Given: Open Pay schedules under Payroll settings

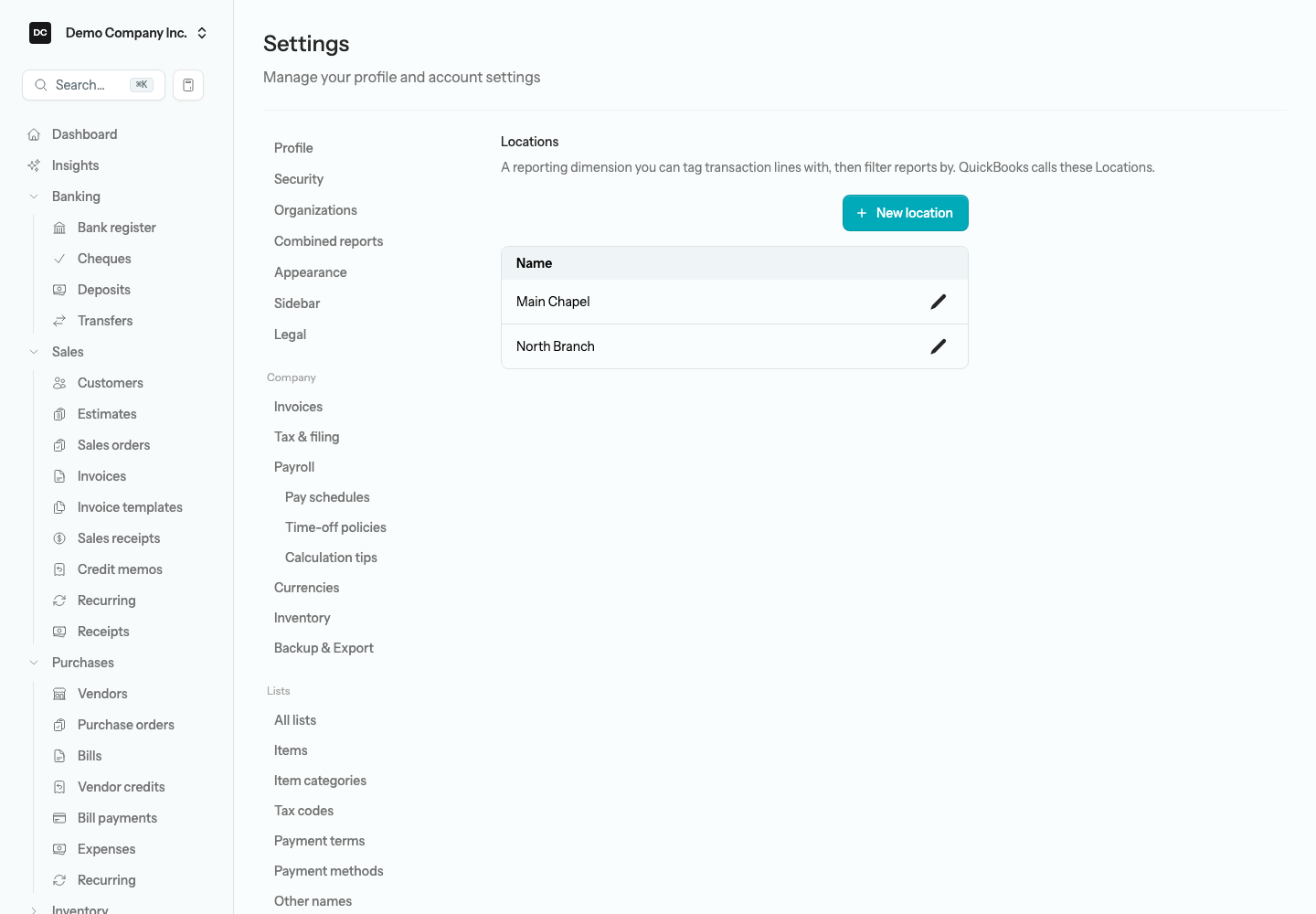Looking at the screenshot, I should click(327, 497).
